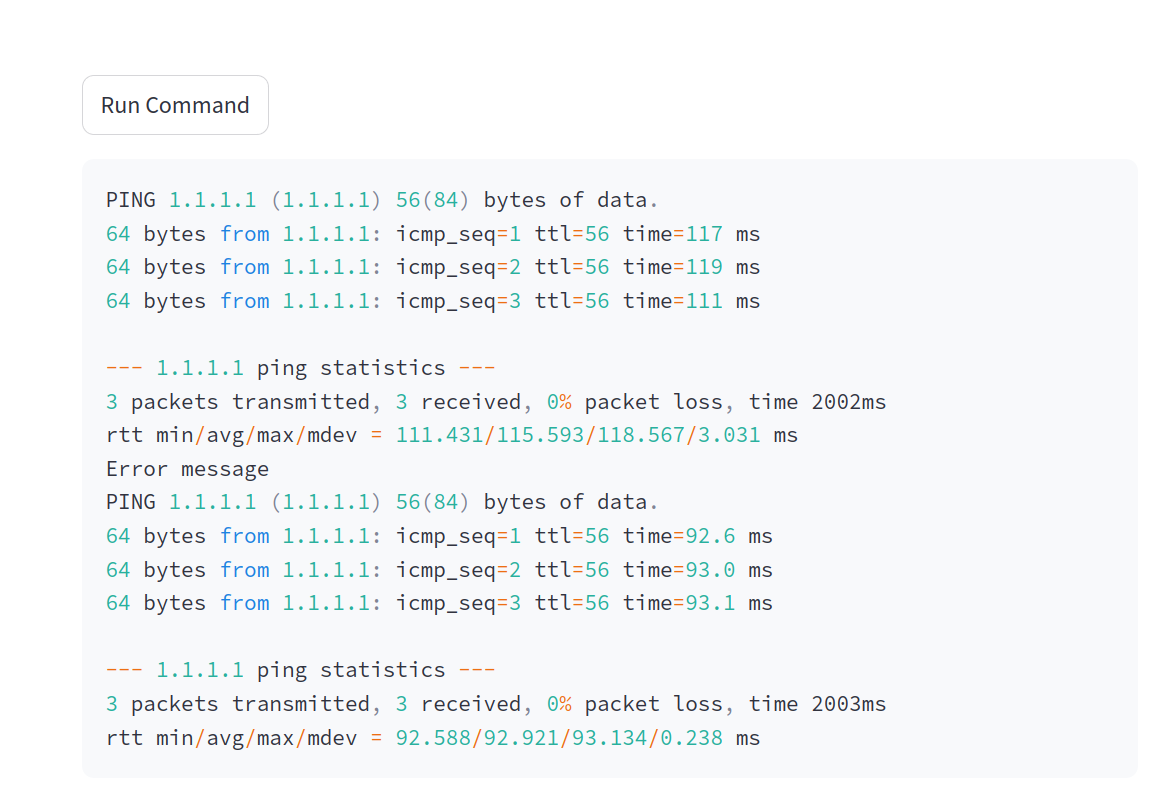Click the reply line with time=111 ms
The height and width of the screenshot is (810, 1163).
[x=433, y=301]
